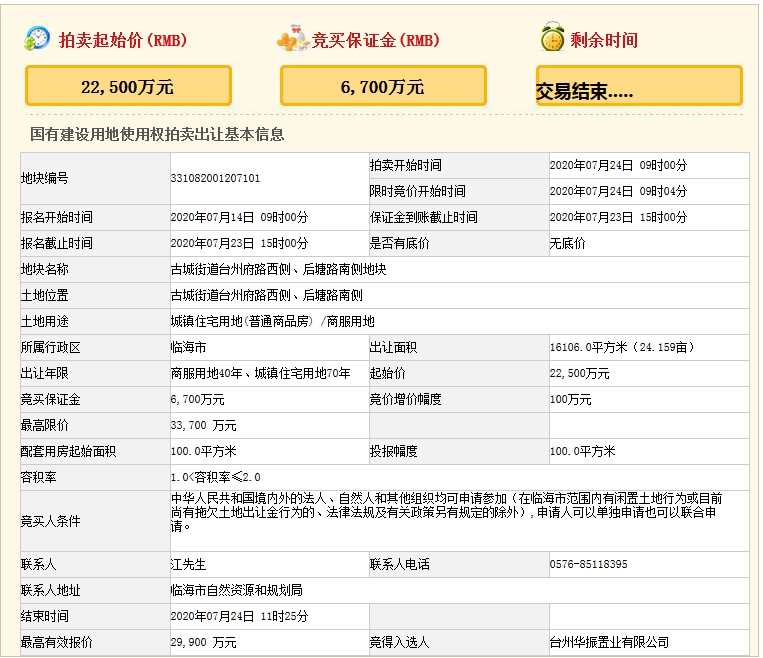Image resolution: width=763 pixels, height=658 pixels.
Task: Click the 投报幅度 label
Action: (x=393, y=452)
